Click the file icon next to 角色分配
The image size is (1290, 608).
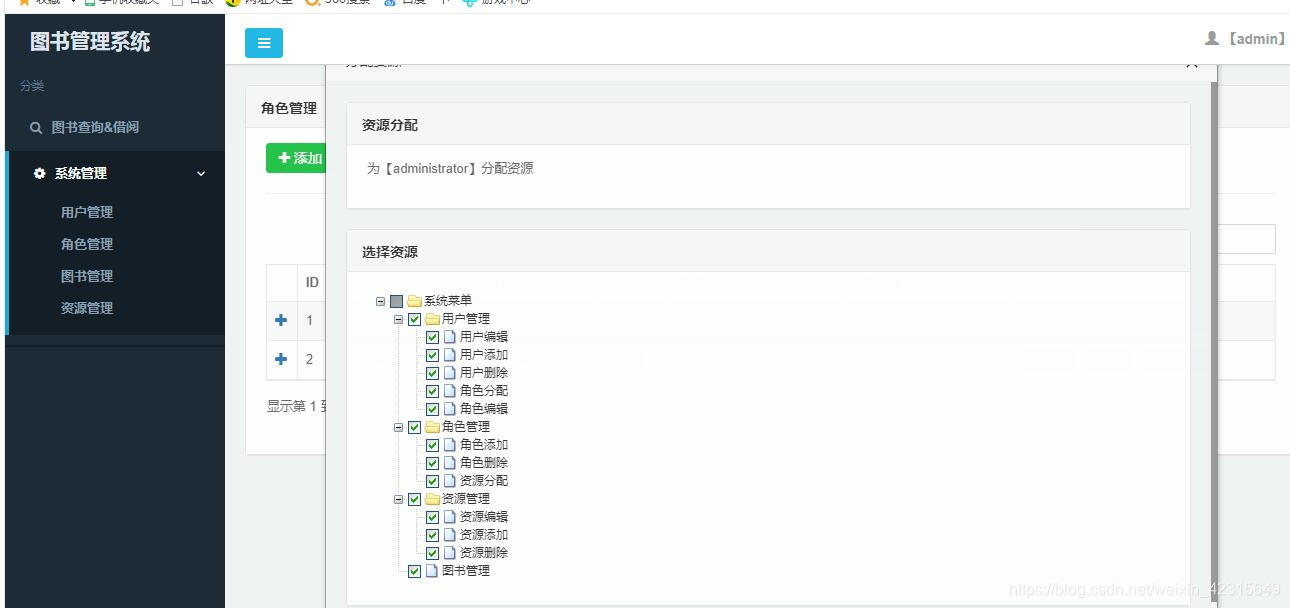coord(450,391)
